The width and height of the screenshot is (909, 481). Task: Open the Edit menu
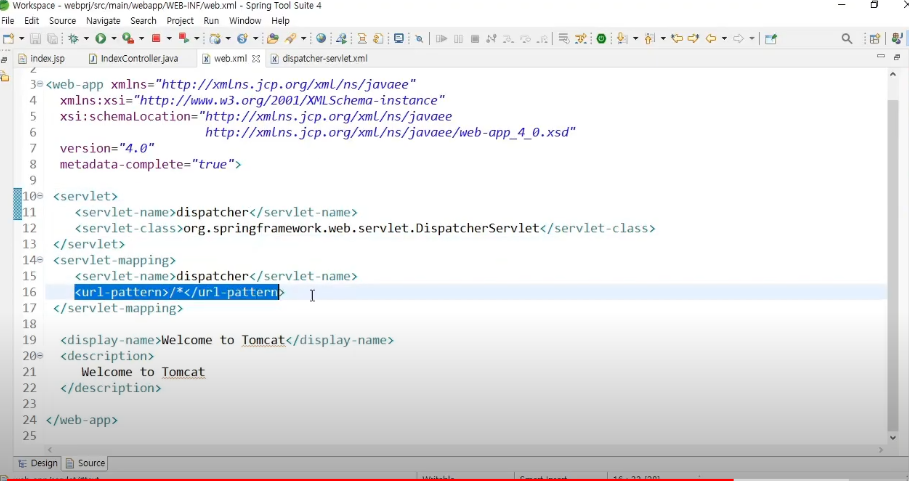[31, 20]
